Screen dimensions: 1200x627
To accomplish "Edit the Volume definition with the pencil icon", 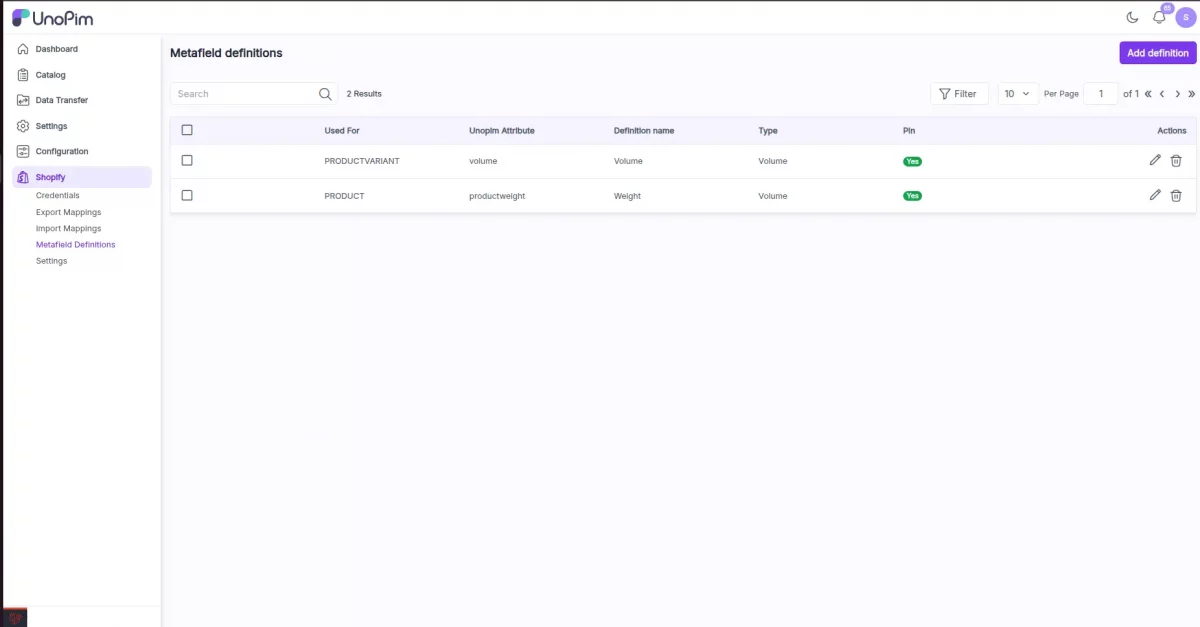I will click(1154, 160).
